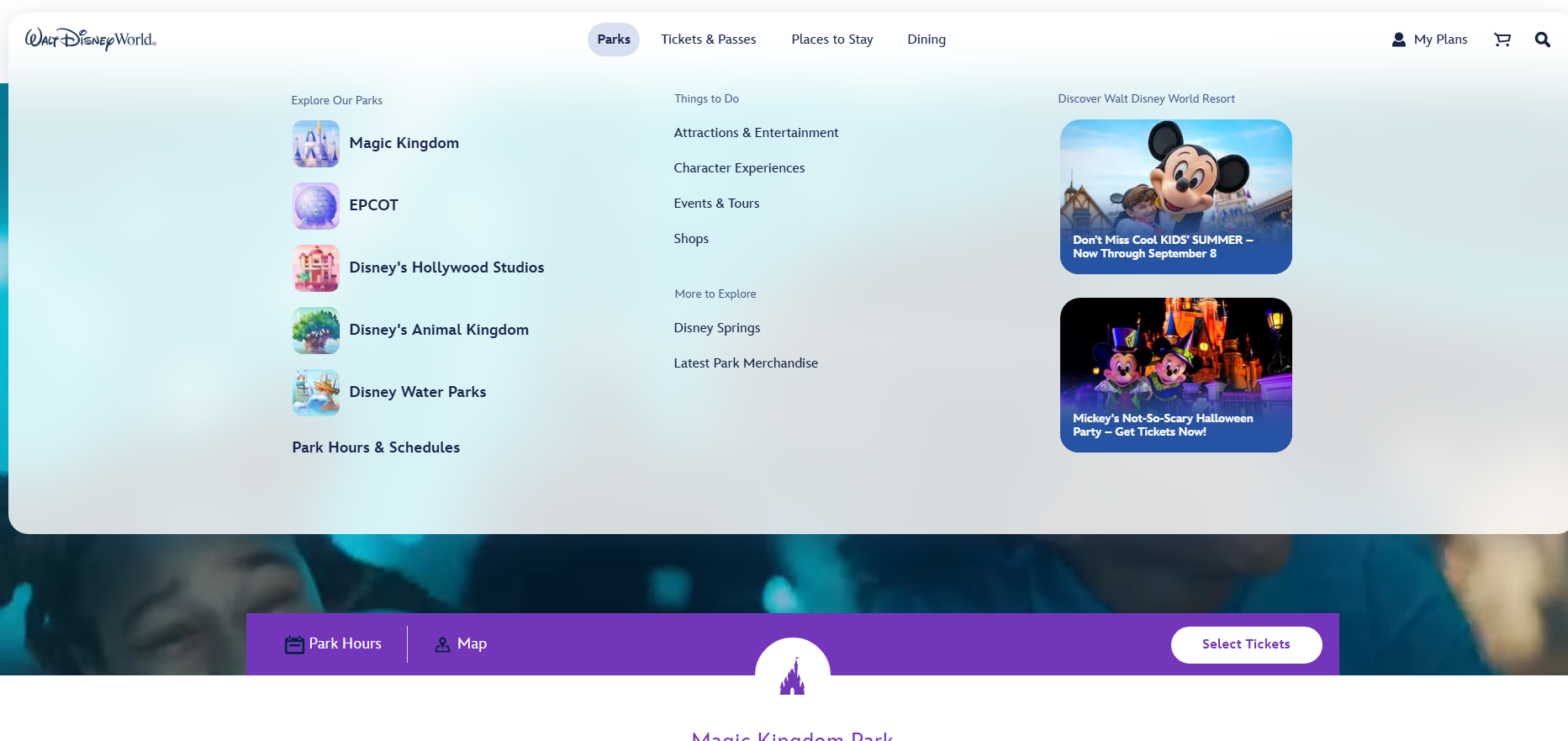Open the Cool KIDS' SUMMER promo card
This screenshot has width=1568, height=741.
pyautogui.click(x=1176, y=197)
